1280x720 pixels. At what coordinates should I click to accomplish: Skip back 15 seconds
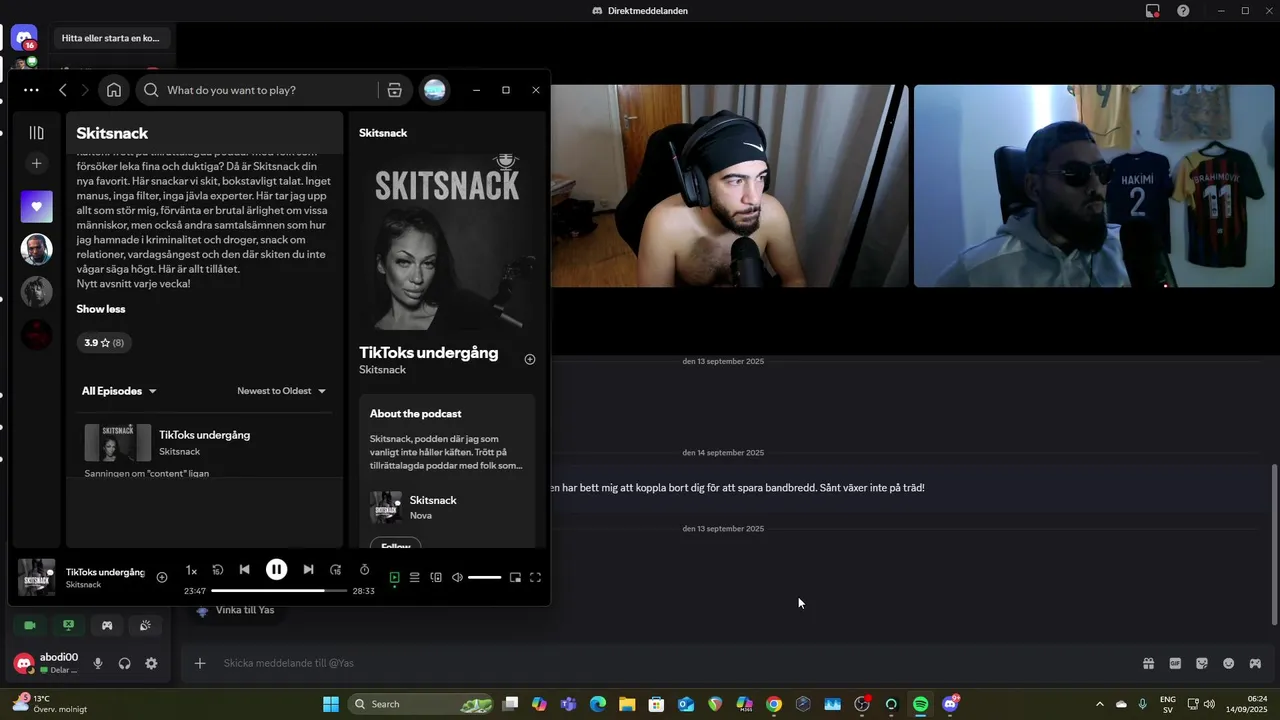(218, 570)
